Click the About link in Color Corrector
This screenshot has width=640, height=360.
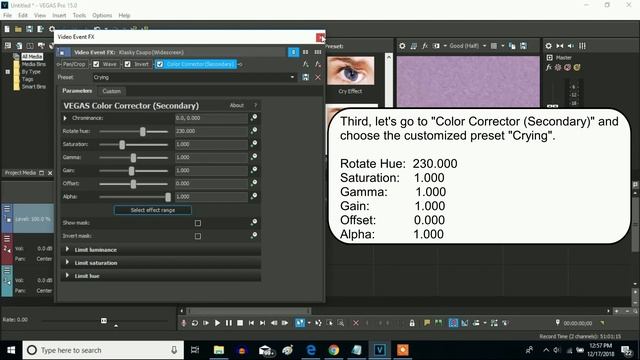tap(237, 105)
